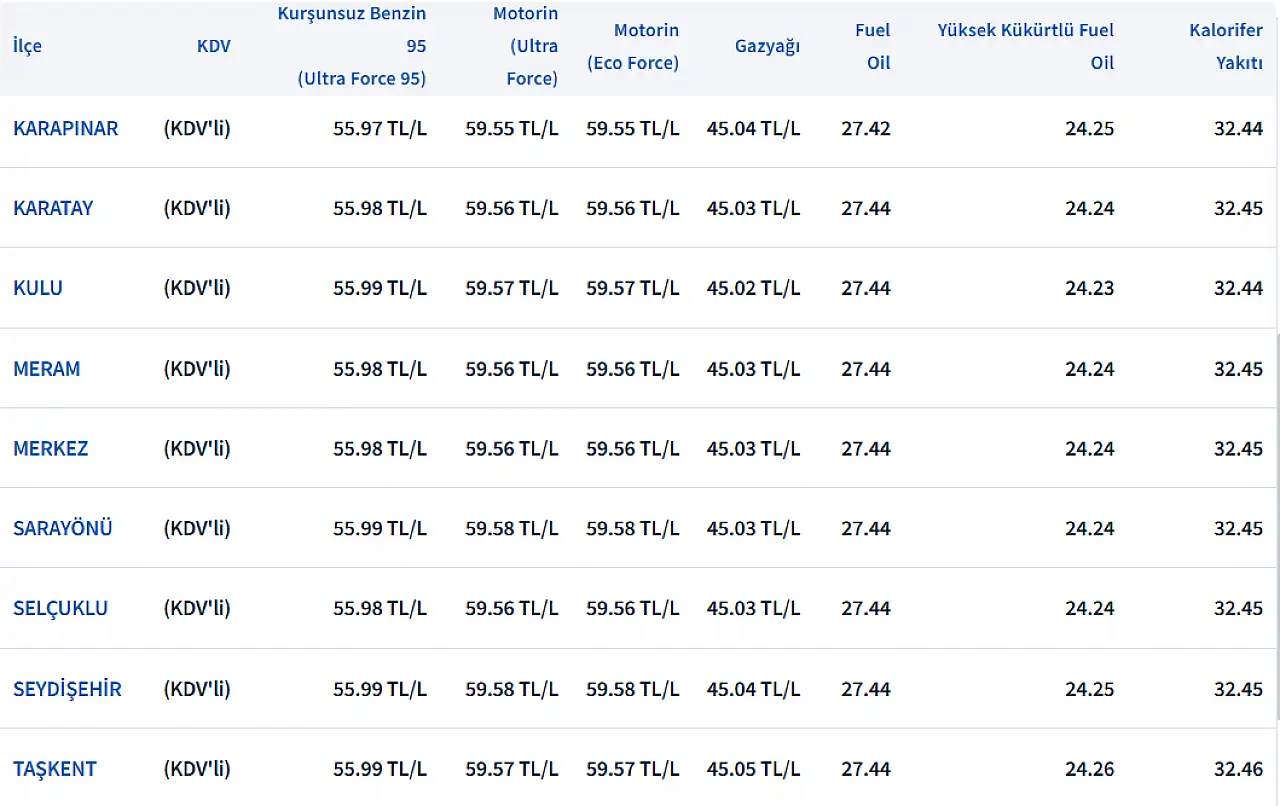
Task: Click the Kalorifer Yakıtı column header
Action: [x=1226, y=46]
